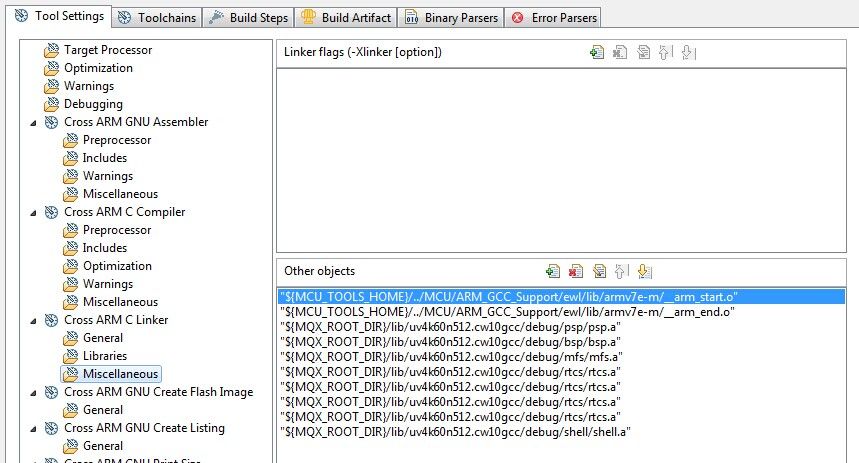Select Optimization under C Compiler
Screen dimensions: 859x463
[117, 266]
